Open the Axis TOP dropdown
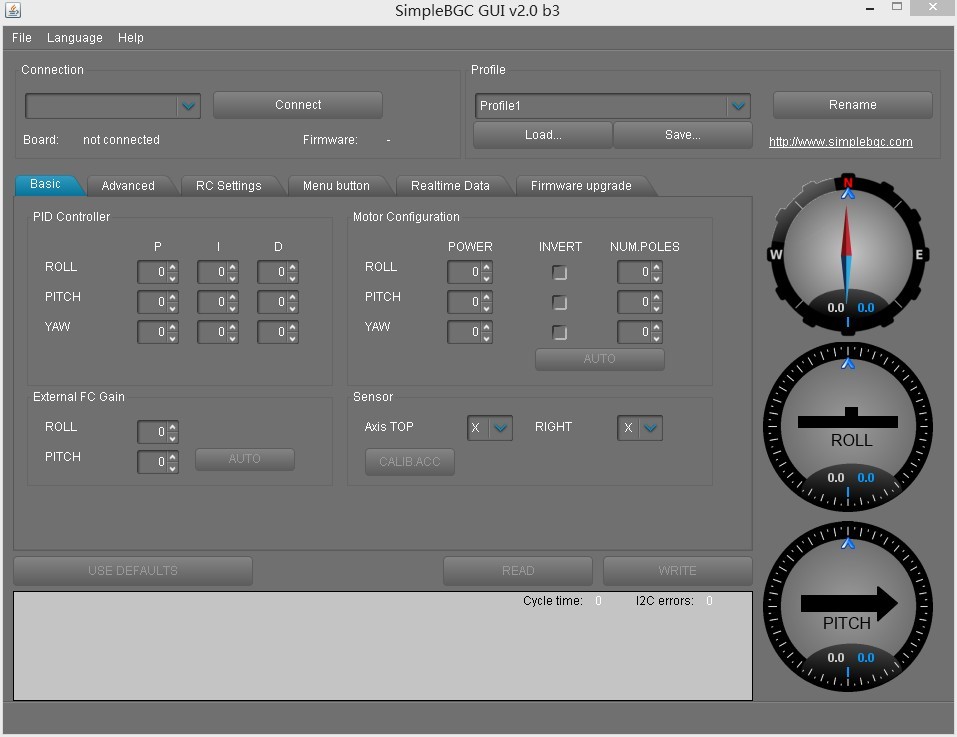The height and width of the screenshot is (737, 957). pyautogui.click(x=501, y=428)
